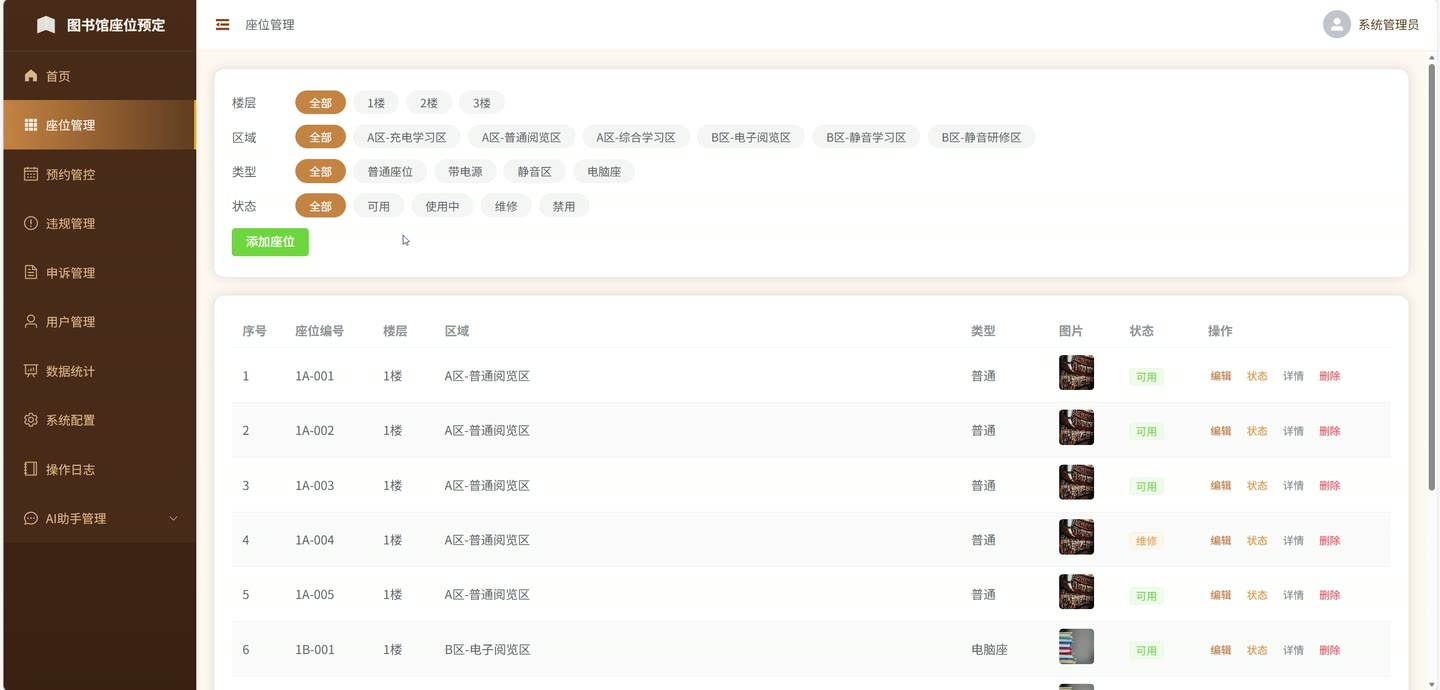Filter seats by 1楼

[376, 103]
